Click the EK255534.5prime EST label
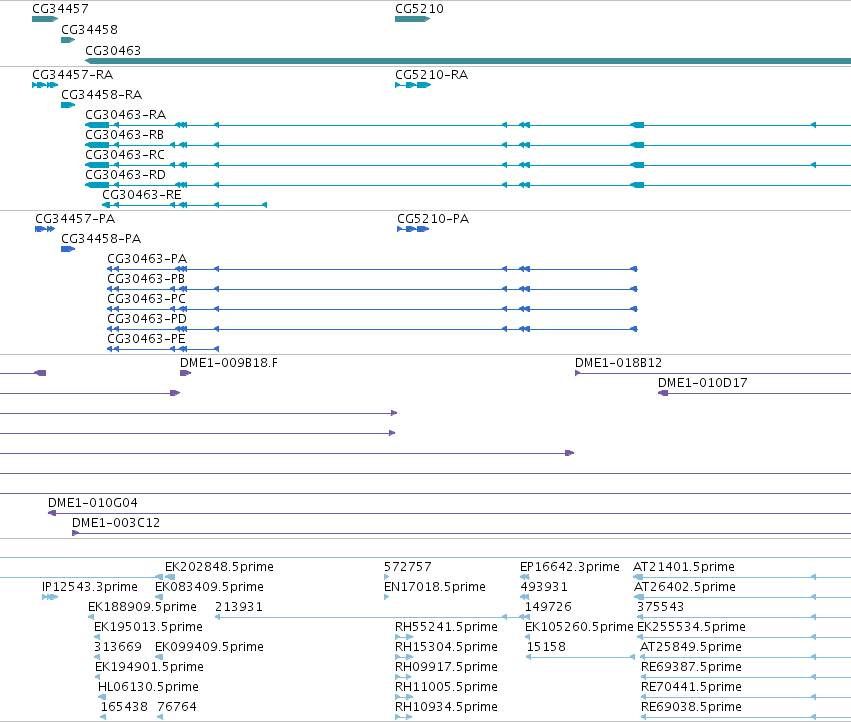The height and width of the screenshot is (722, 851). [691, 627]
